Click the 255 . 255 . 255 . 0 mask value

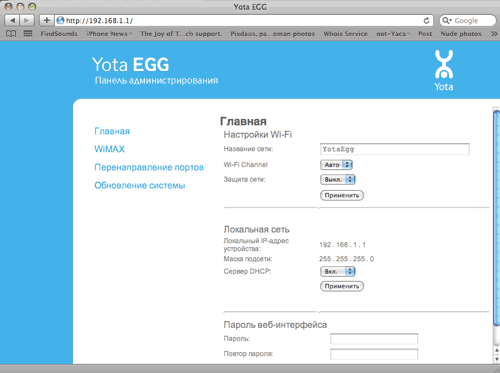[346, 259]
